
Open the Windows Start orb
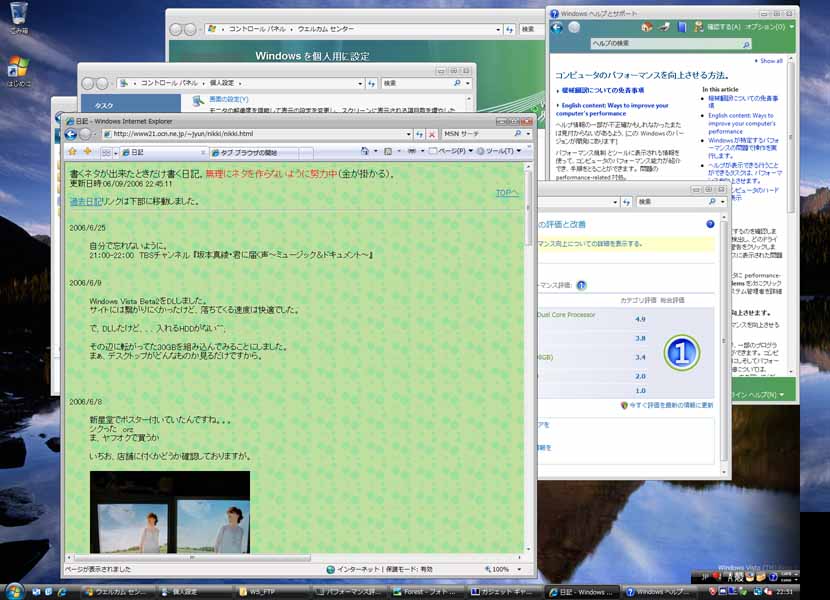tap(14, 590)
